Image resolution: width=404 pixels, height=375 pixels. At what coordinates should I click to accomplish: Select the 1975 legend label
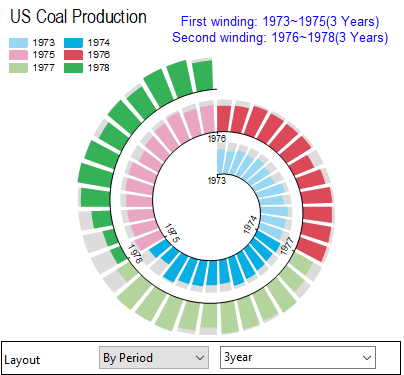pos(44,55)
